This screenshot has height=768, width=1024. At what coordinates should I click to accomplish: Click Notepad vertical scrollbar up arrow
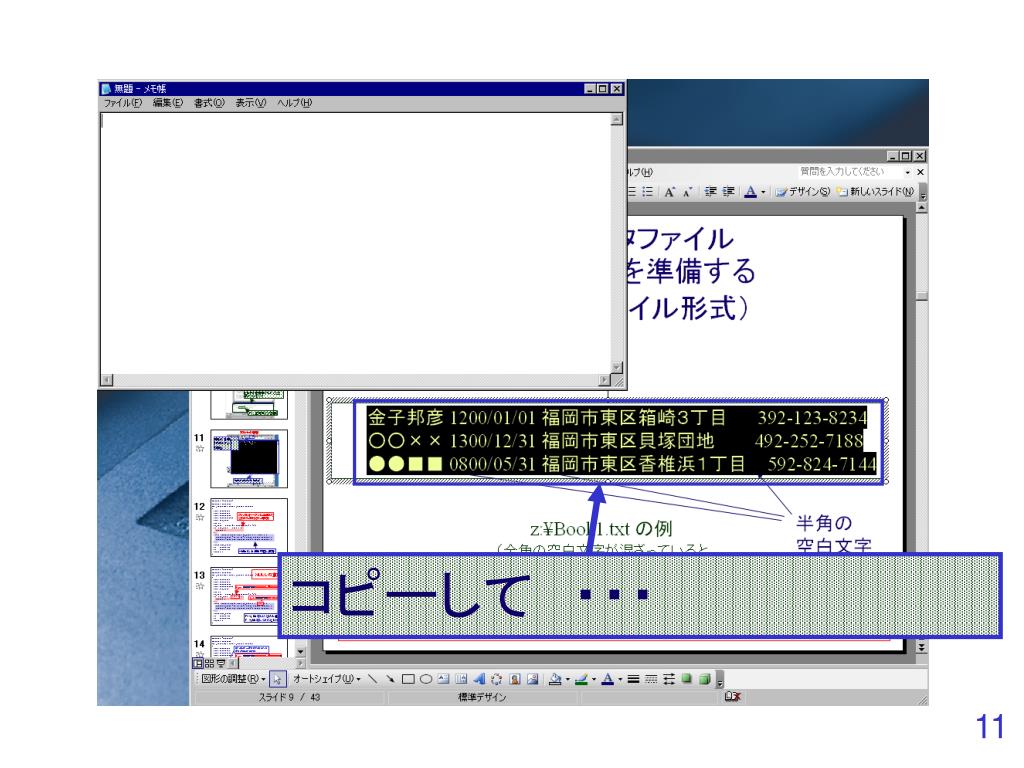point(616,119)
